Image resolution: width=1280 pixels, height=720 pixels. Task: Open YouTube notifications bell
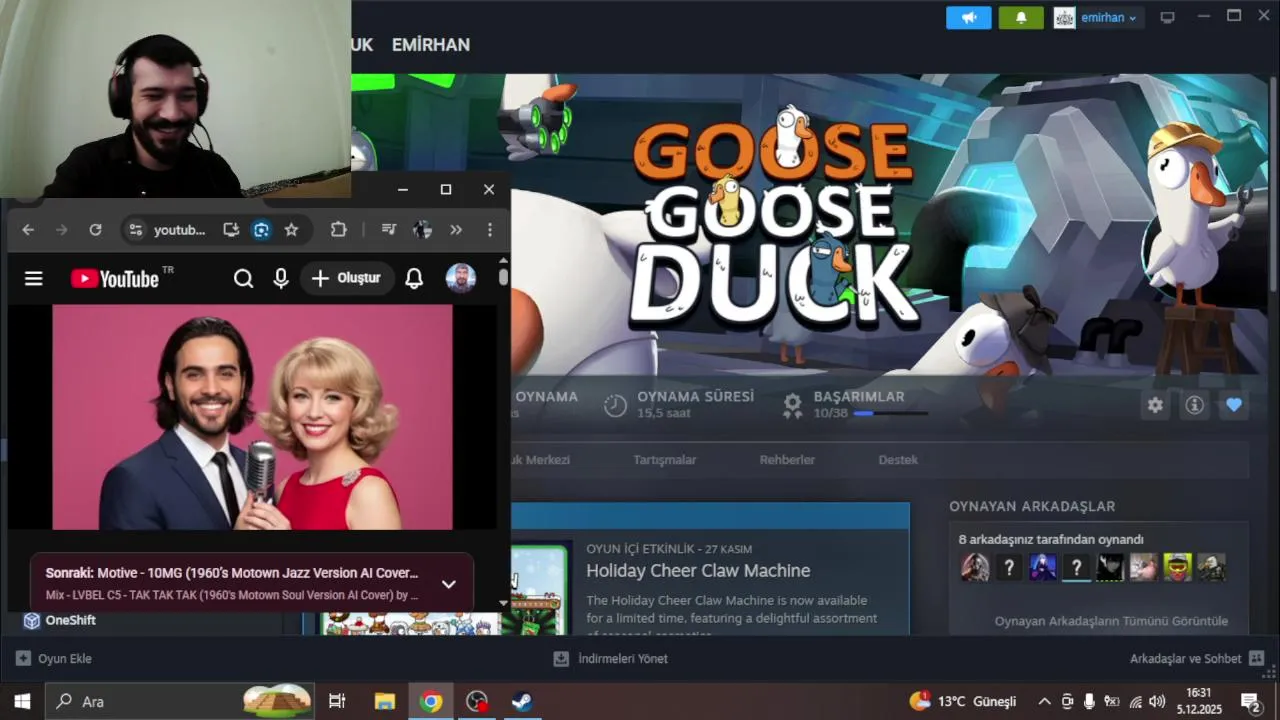414,278
